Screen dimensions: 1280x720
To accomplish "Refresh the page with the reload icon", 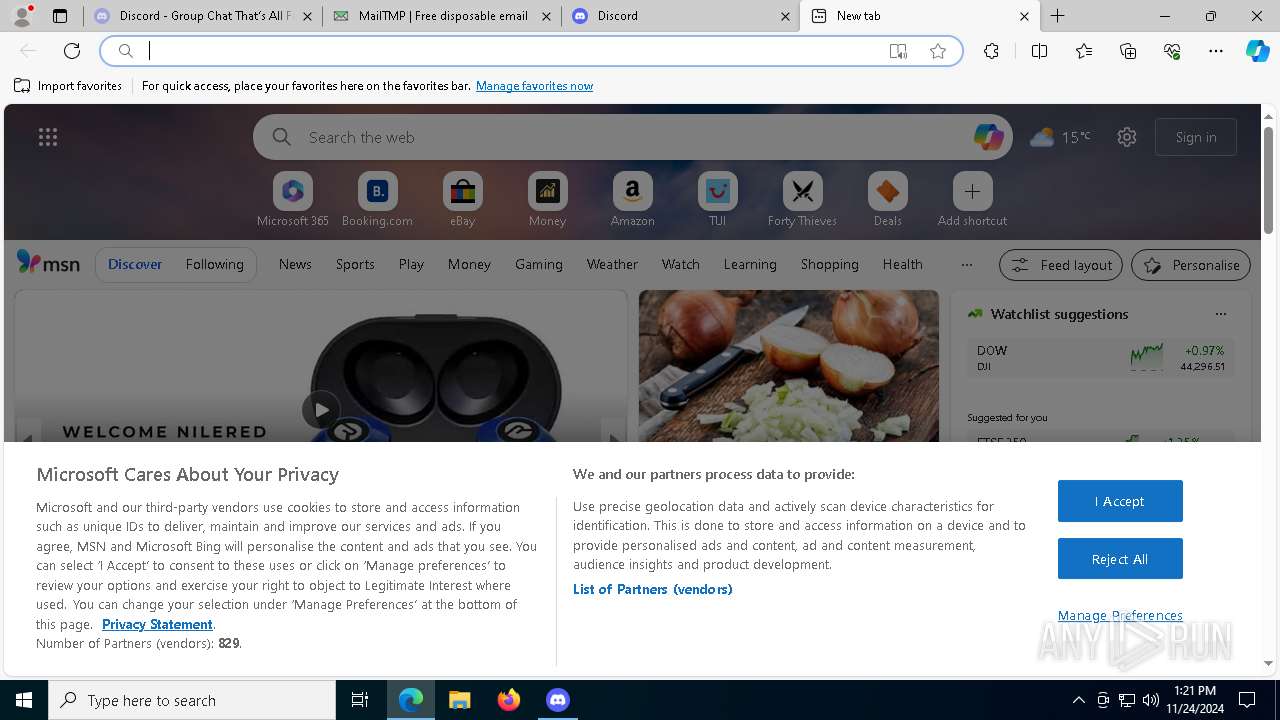I will click(72, 51).
